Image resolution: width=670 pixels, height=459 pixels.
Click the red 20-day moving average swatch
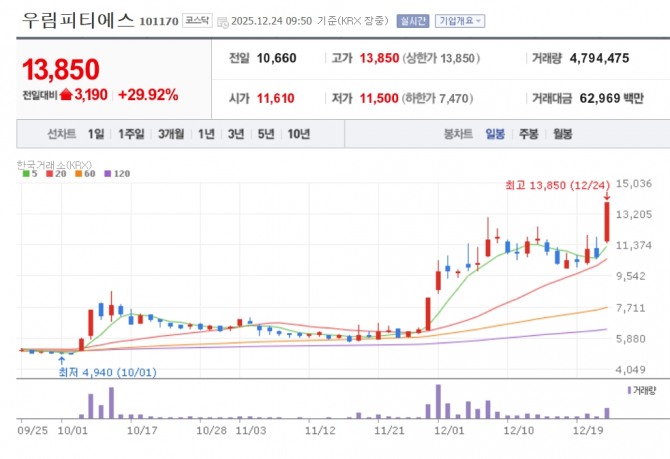pyautogui.click(x=50, y=174)
